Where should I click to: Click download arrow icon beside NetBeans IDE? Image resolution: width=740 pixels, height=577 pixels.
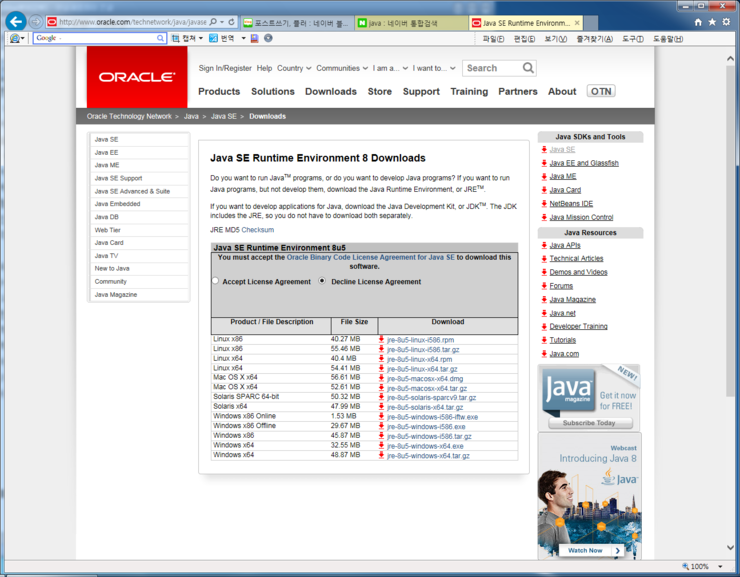[544, 204]
